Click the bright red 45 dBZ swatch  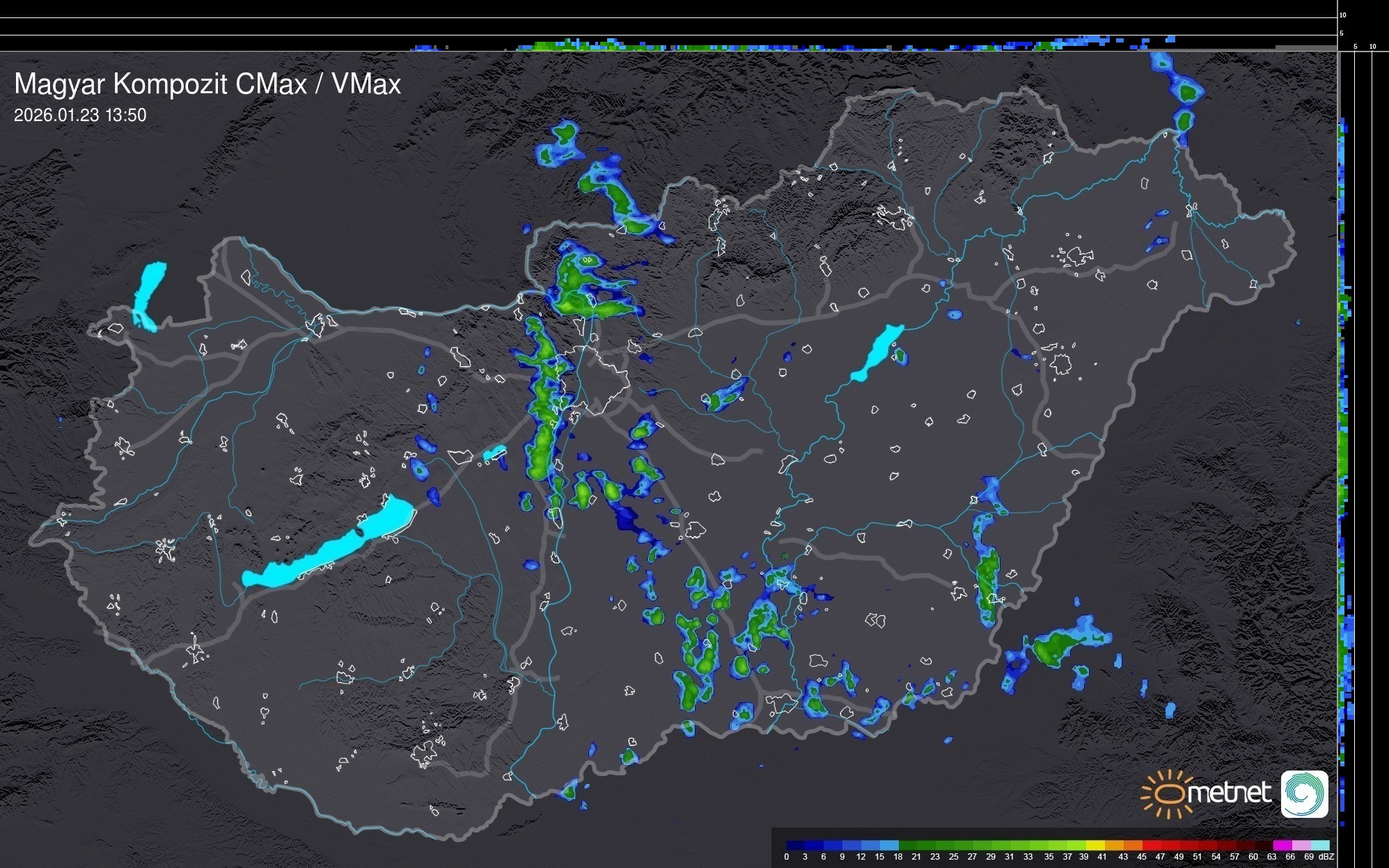(x=1151, y=845)
